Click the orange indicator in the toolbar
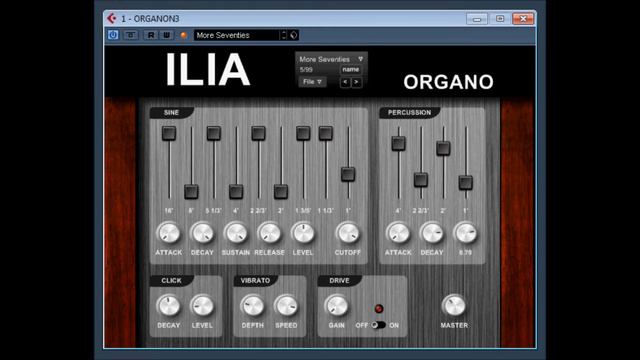640x360 pixels. click(x=184, y=36)
